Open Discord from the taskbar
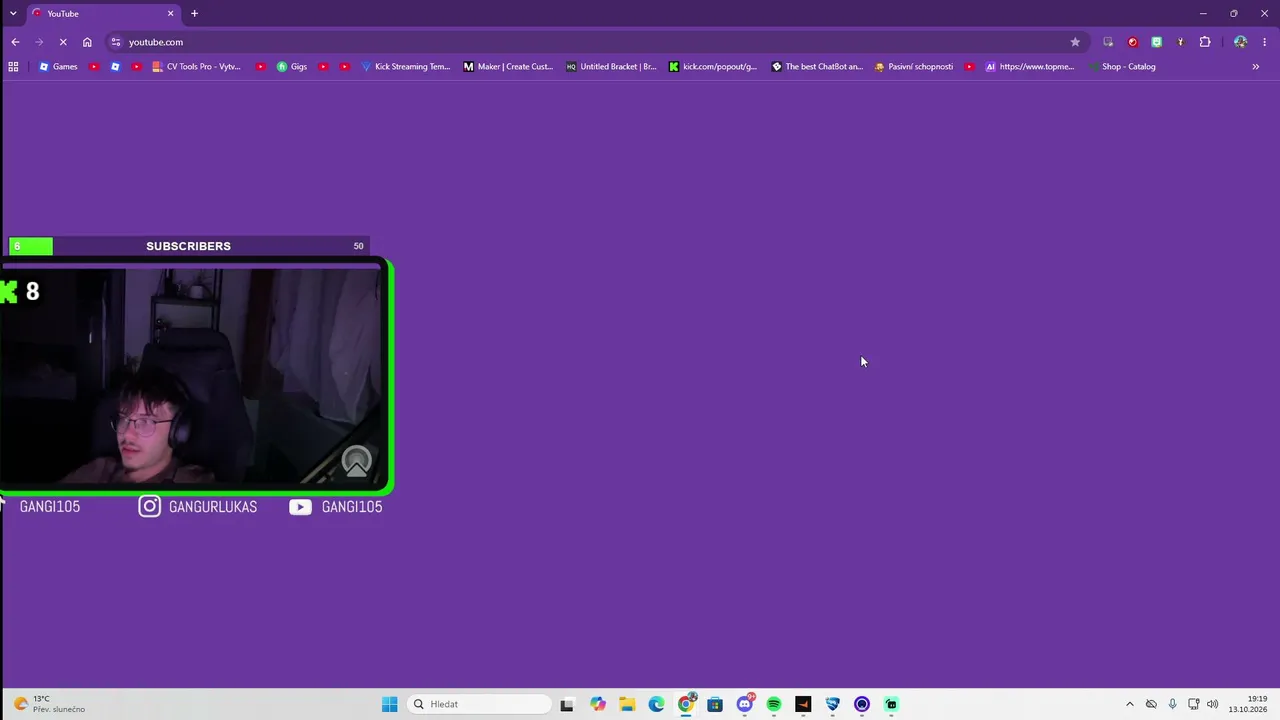Image resolution: width=1280 pixels, height=720 pixels. point(745,704)
